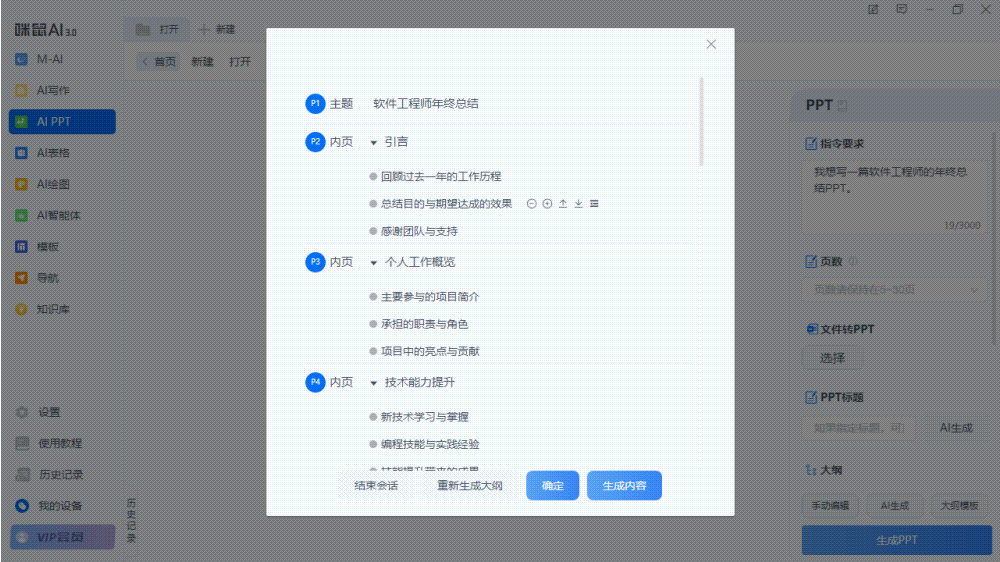The image size is (1000, 562).
Task: Click 结束会话 to end the session
Action: point(376,486)
